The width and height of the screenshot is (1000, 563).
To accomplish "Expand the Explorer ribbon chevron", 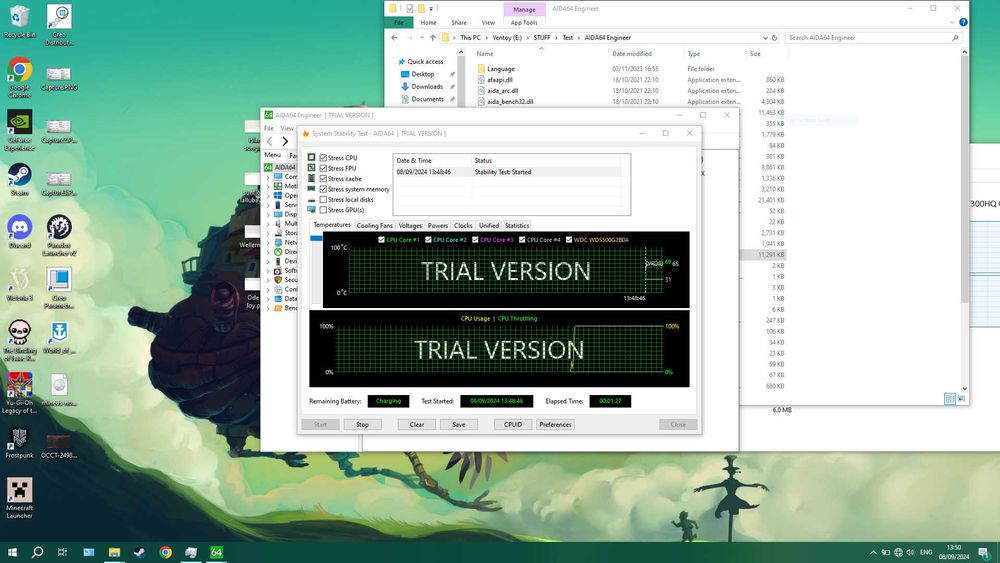I will point(952,22).
